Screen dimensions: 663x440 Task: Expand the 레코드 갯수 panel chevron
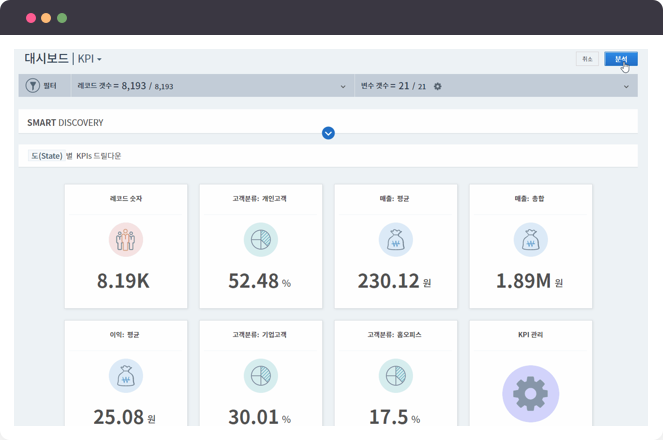(343, 87)
